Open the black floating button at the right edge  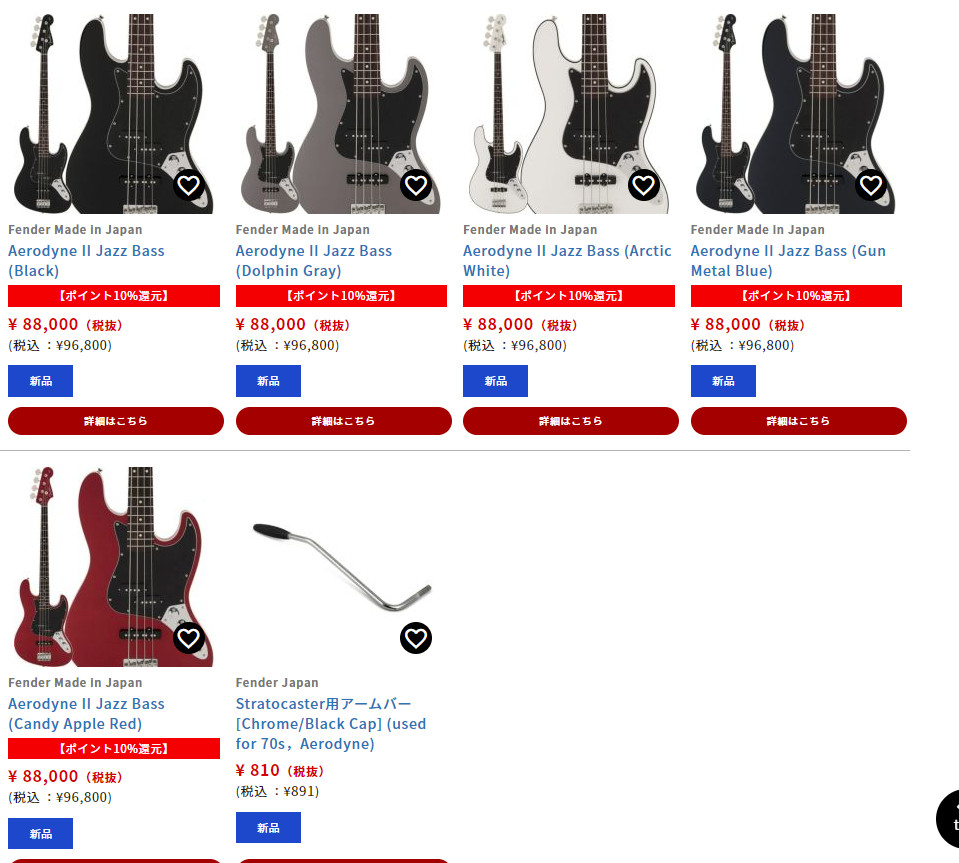pos(948,819)
